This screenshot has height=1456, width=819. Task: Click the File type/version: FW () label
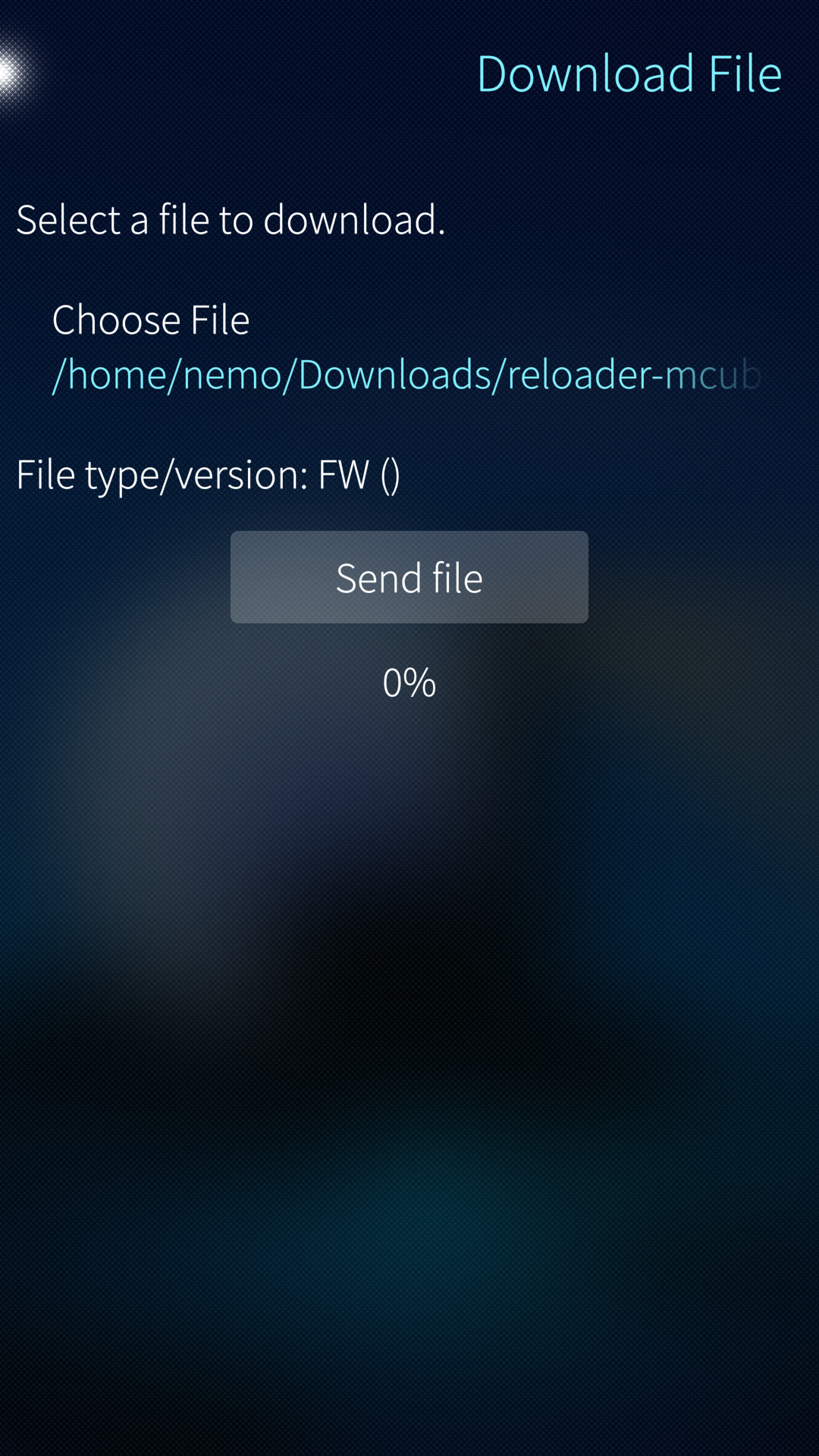[208, 475]
